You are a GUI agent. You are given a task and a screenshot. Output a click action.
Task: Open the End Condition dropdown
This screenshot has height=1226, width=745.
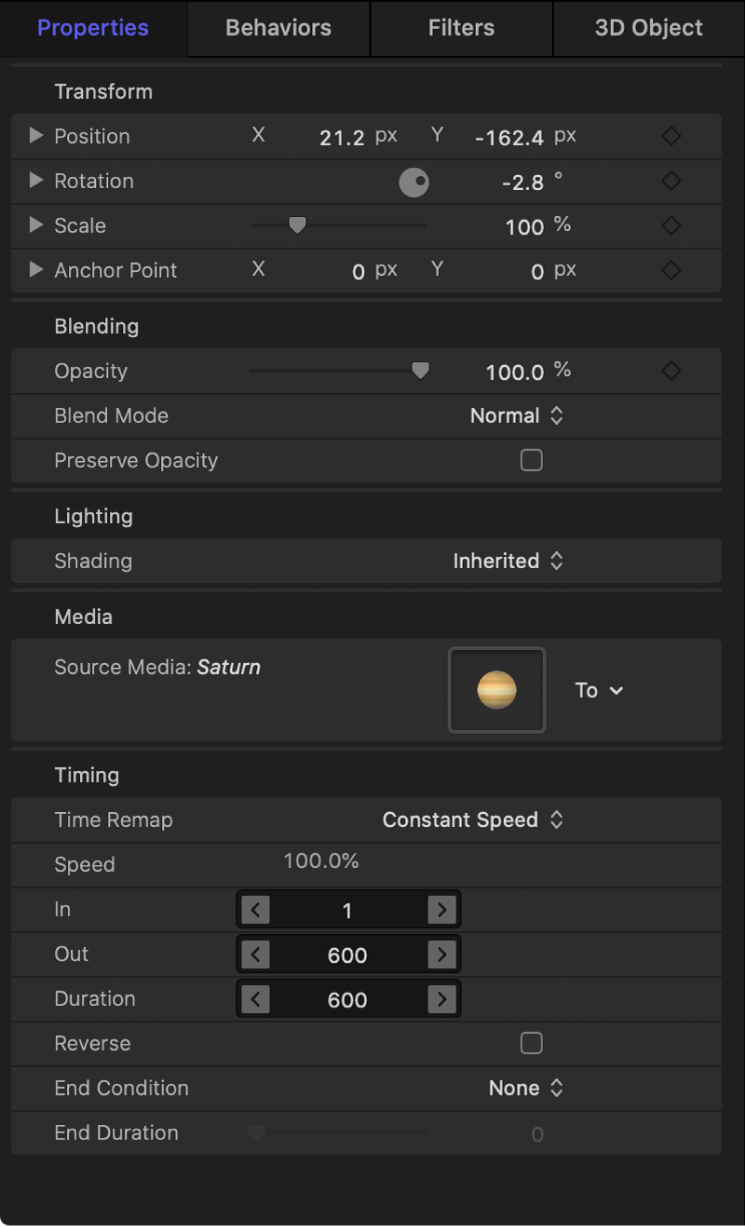pos(526,1088)
